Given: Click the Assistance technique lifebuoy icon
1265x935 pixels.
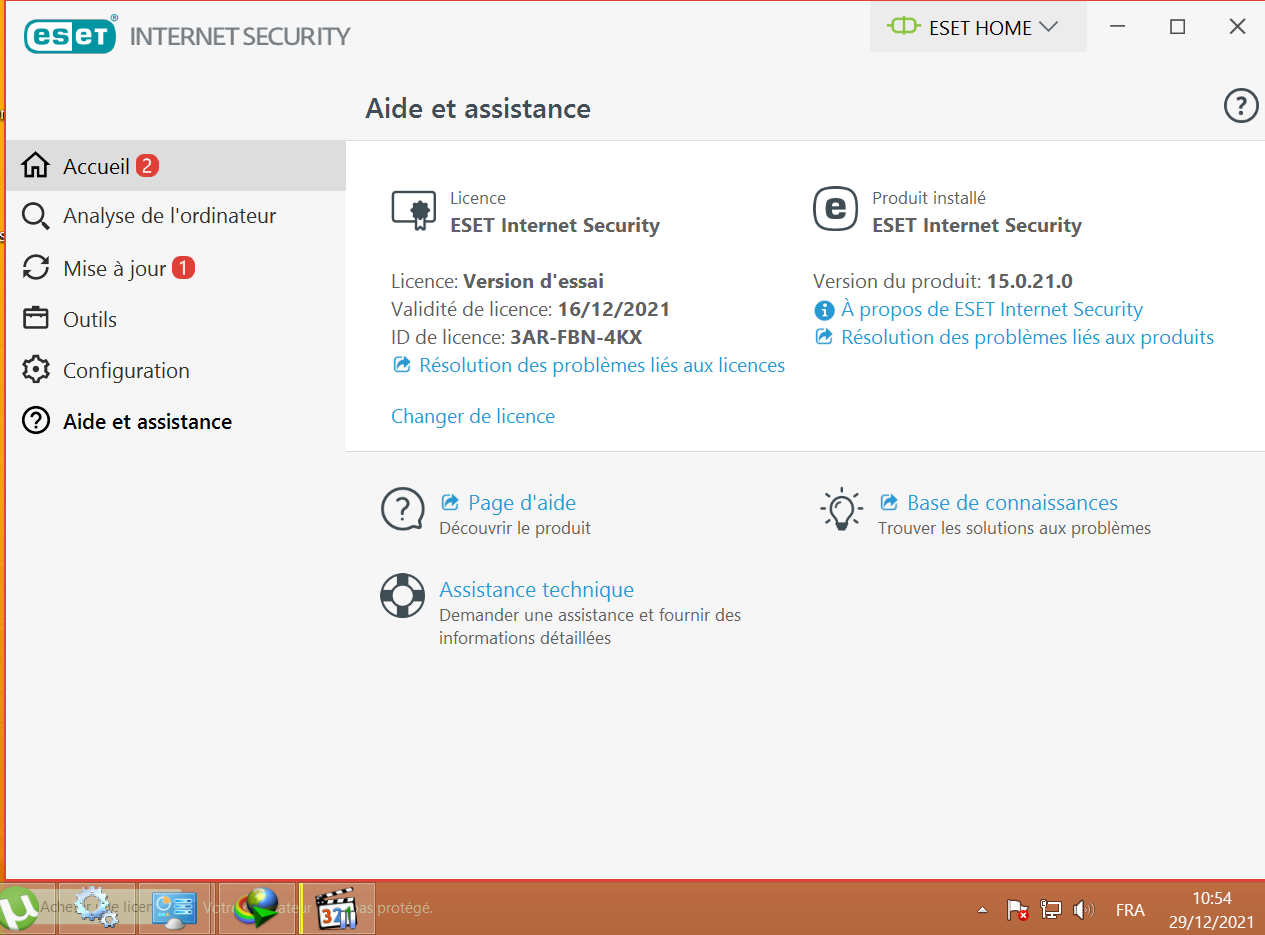Looking at the screenshot, I should click(403, 596).
